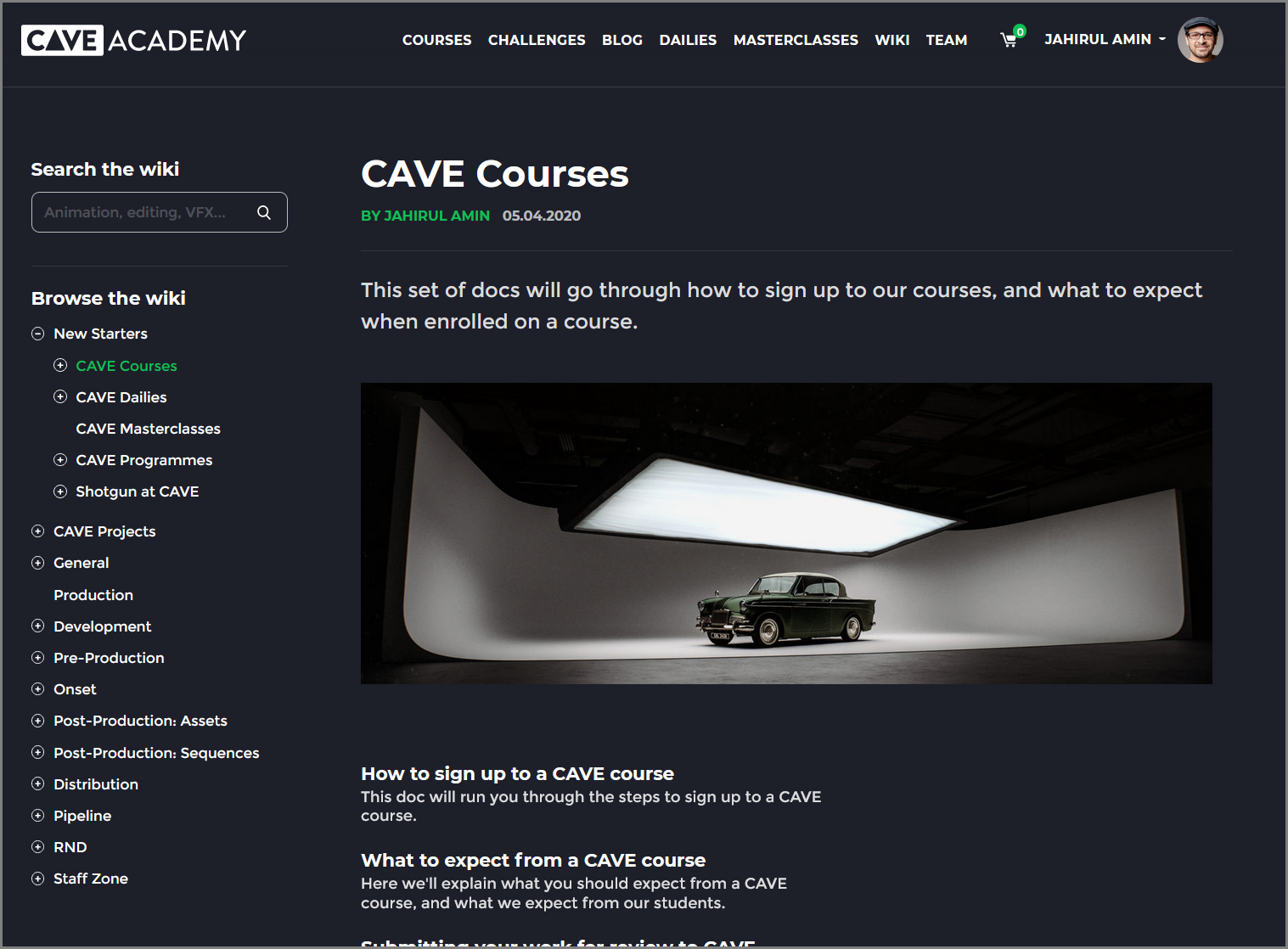The height and width of the screenshot is (949, 1288).
Task: Open the General wiki page
Action: click(82, 563)
